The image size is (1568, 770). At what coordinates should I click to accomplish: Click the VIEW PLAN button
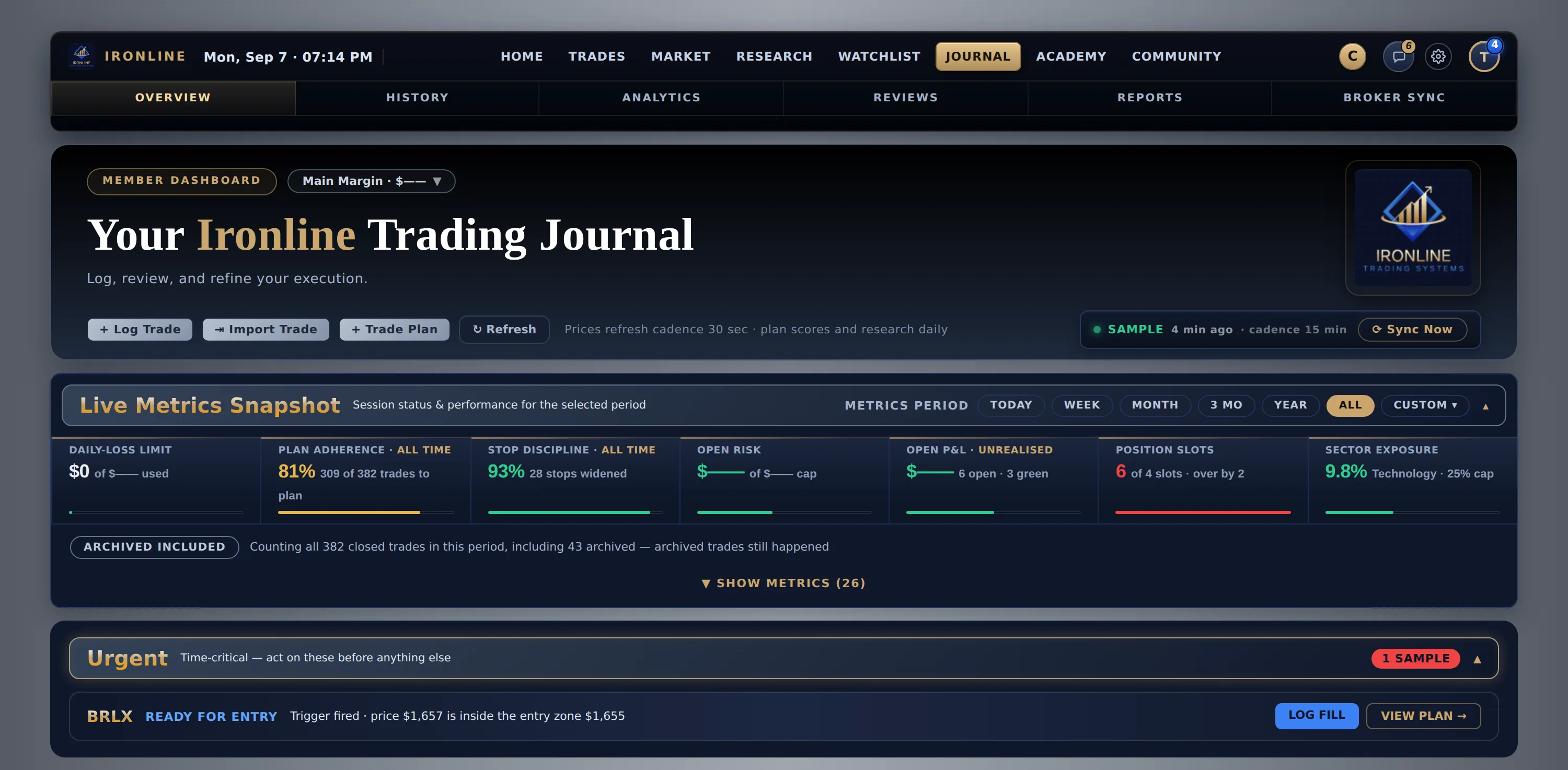coord(1423,716)
